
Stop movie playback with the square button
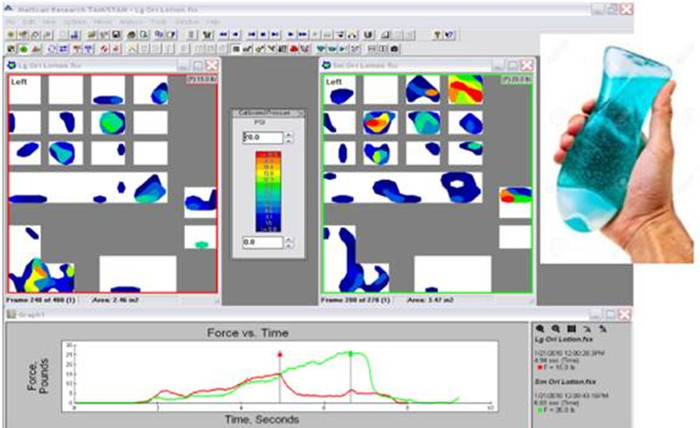(x=263, y=34)
